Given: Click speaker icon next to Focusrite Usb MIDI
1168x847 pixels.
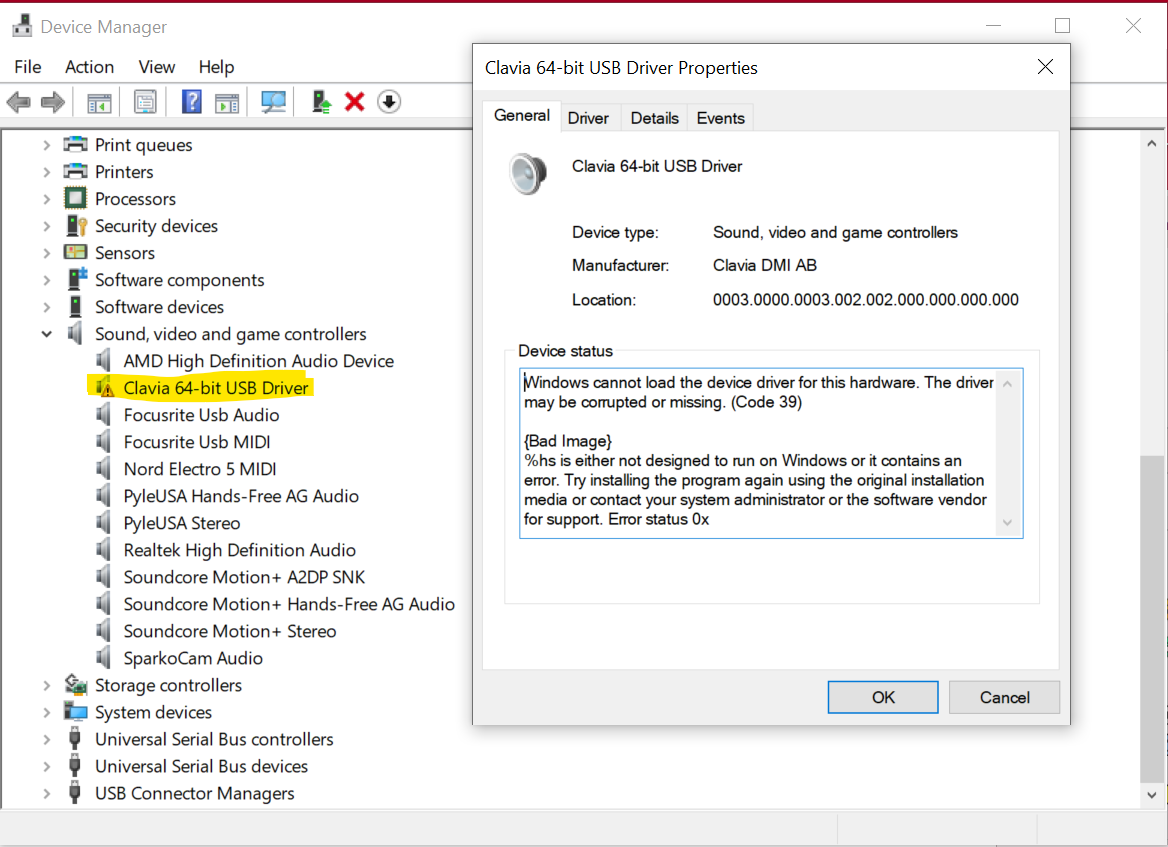Looking at the screenshot, I should click(x=104, y=441).
